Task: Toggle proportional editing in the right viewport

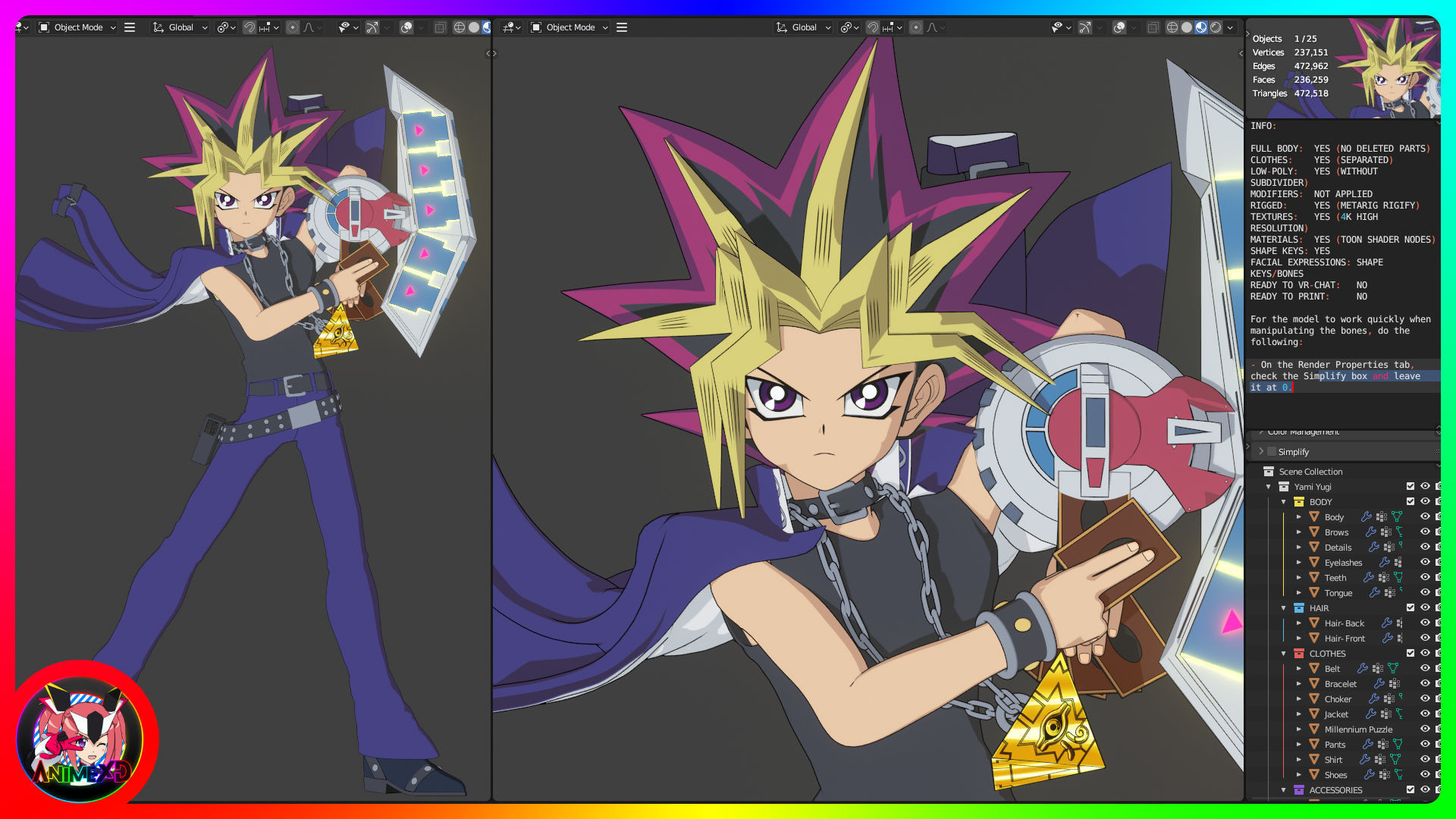Action: tap(916, 27)
